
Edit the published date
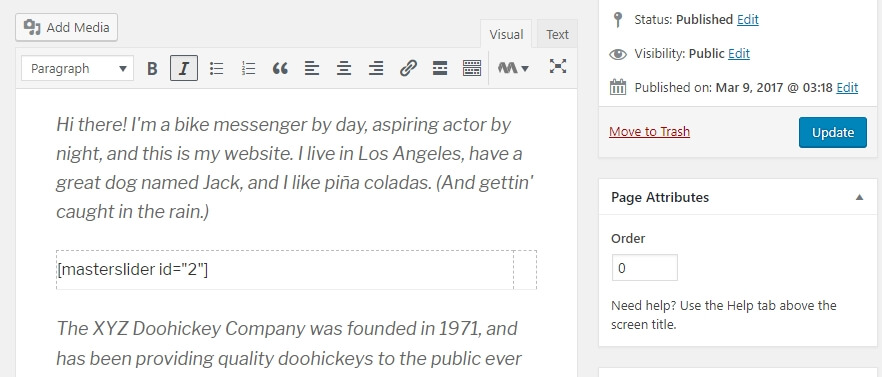click(847, 88)
